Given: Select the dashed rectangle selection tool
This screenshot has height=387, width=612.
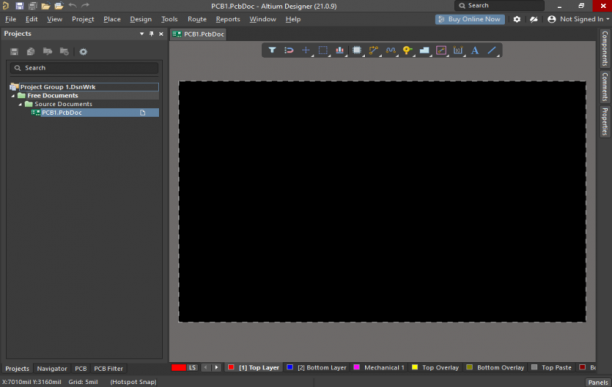Looking at the screenshot, I should coord(323,50).
